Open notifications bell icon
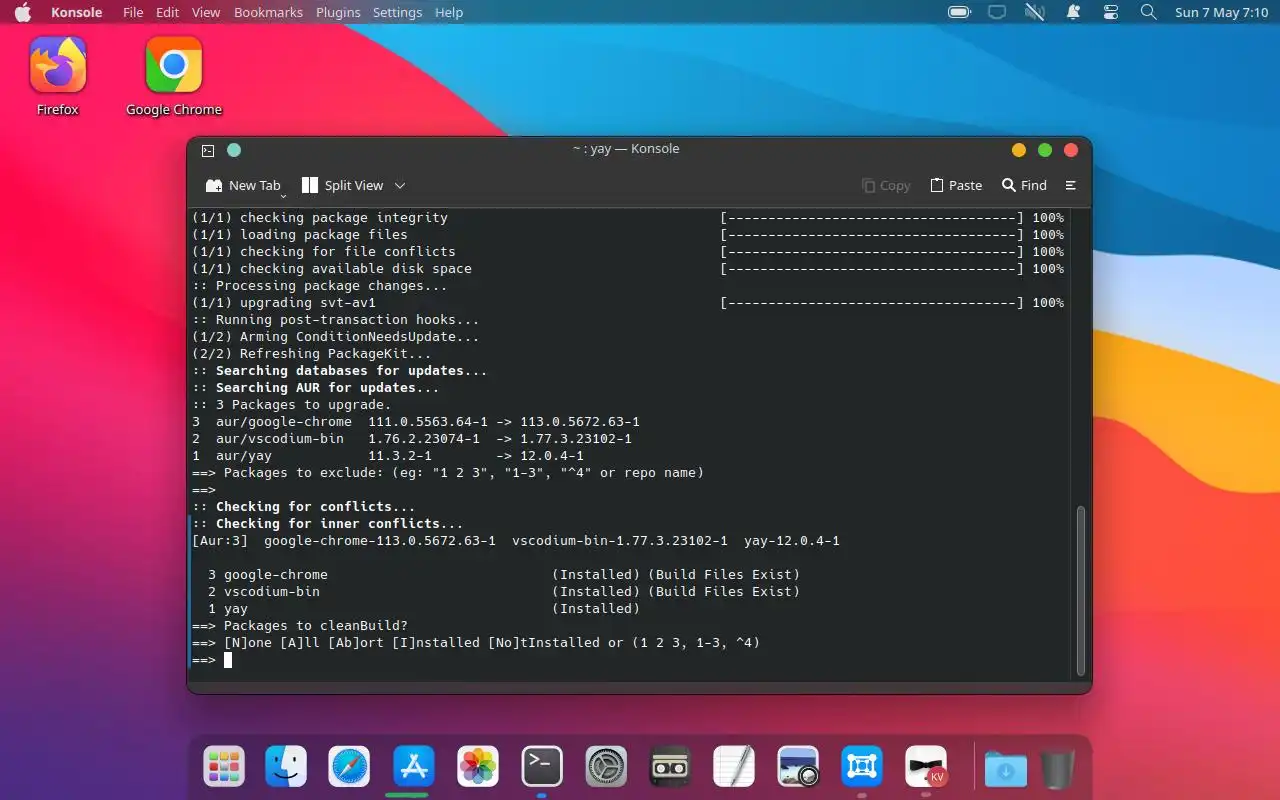 point(1073,12)
